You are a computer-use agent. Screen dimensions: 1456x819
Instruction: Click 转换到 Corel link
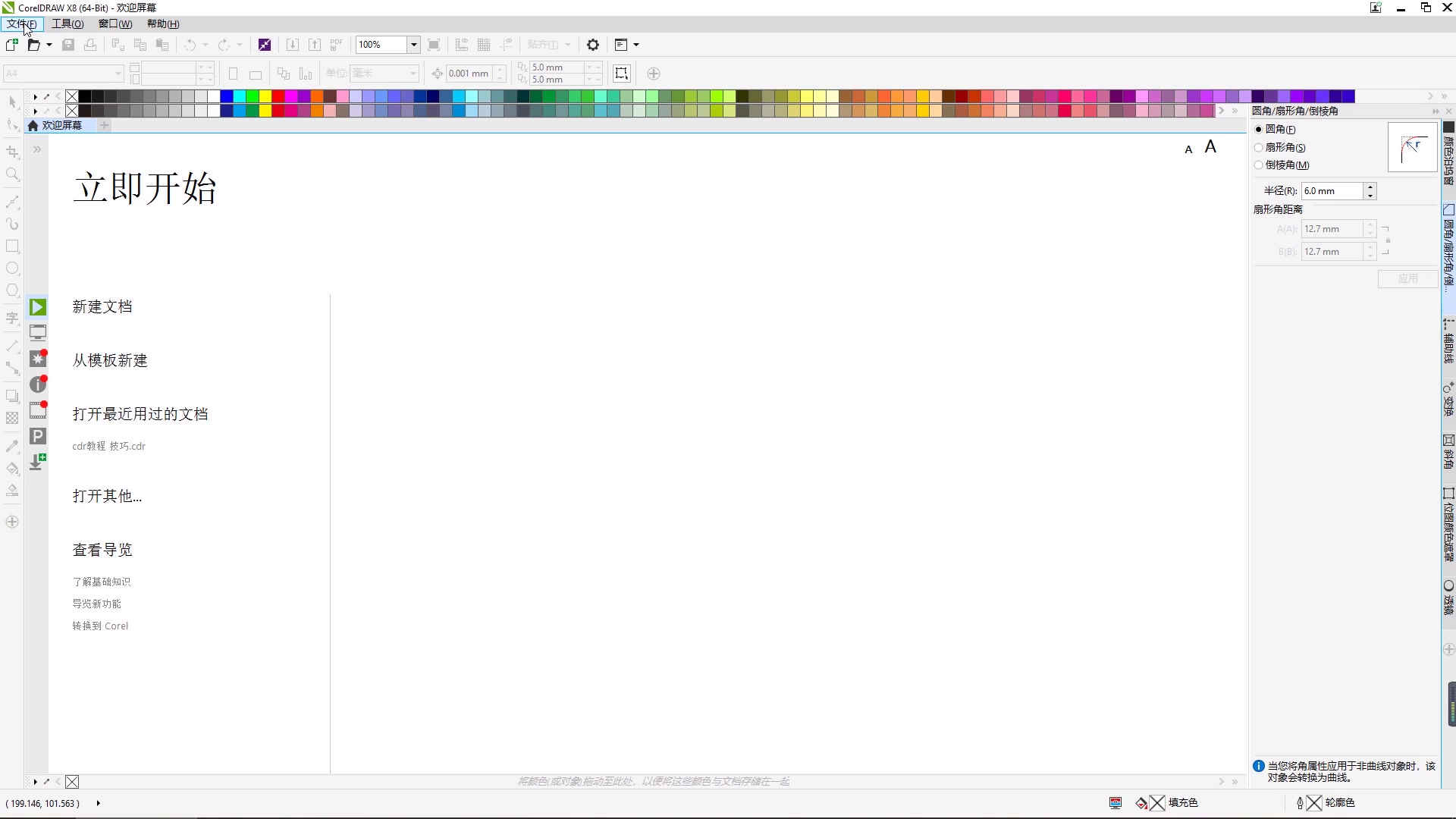click(100, 626)
